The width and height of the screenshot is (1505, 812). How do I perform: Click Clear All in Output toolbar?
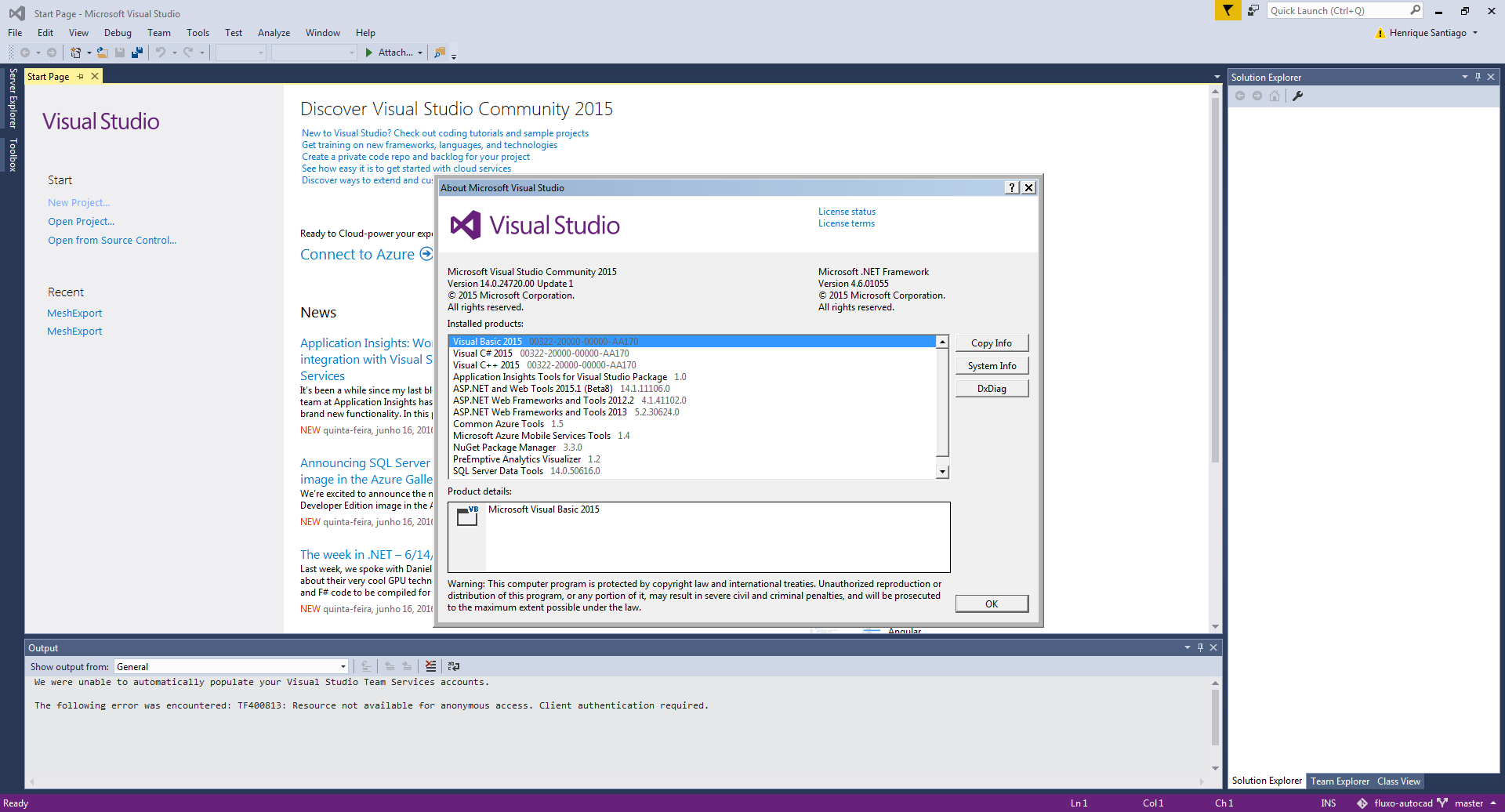click(430, 666)
